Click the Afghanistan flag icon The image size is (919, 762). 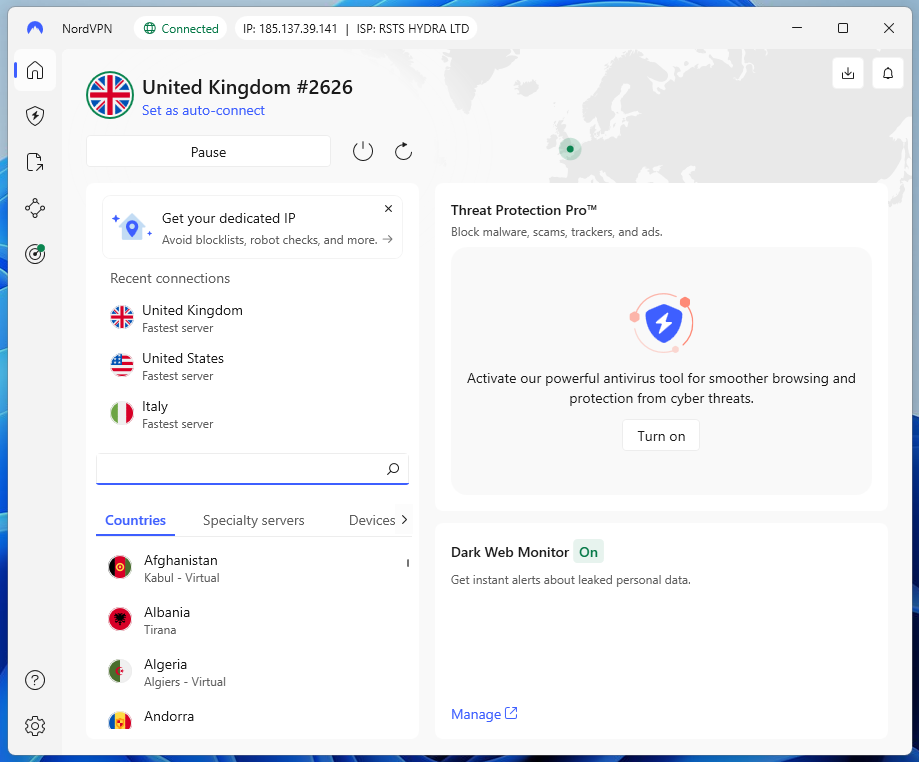pyautogui.click(x=120, y=567)
